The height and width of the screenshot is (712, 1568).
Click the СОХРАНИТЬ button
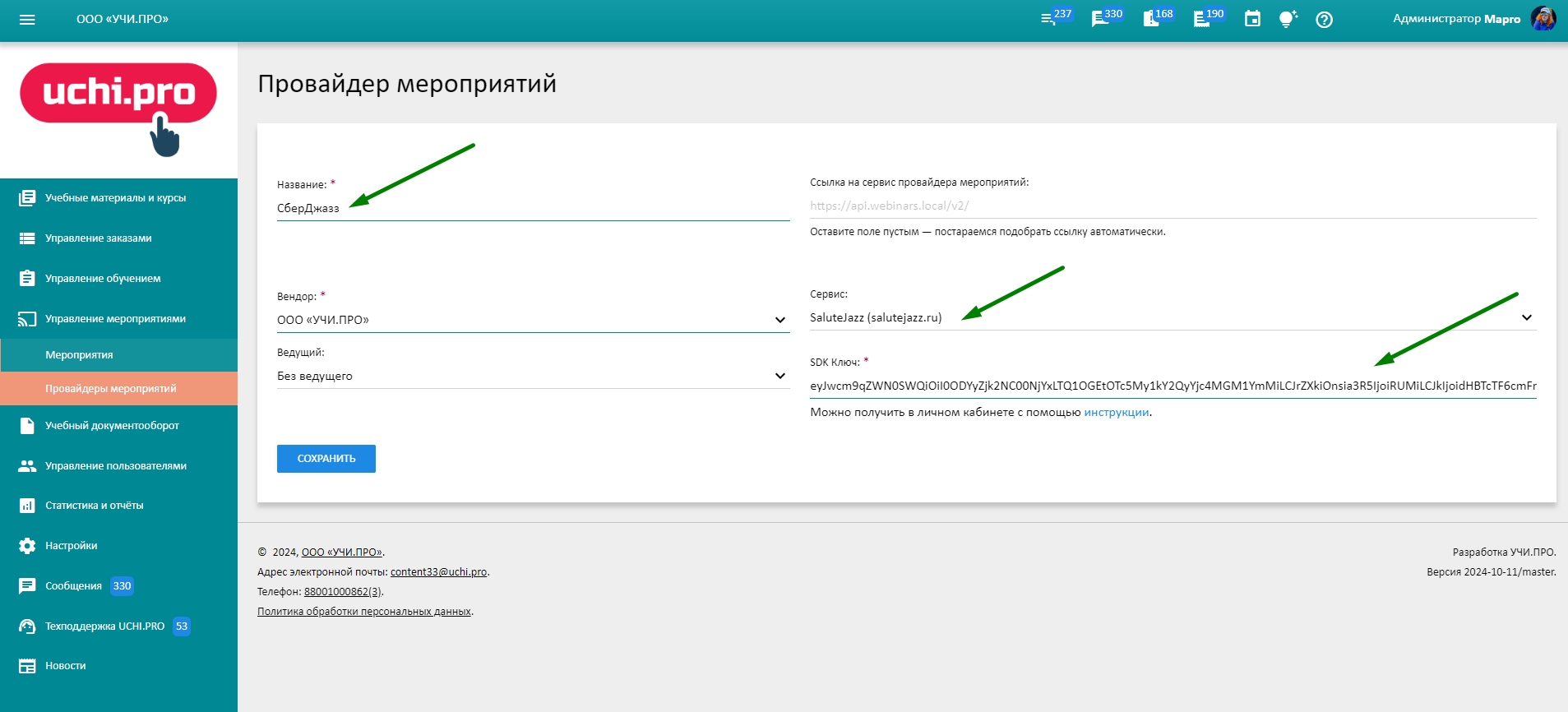click(x=326, y=459)
